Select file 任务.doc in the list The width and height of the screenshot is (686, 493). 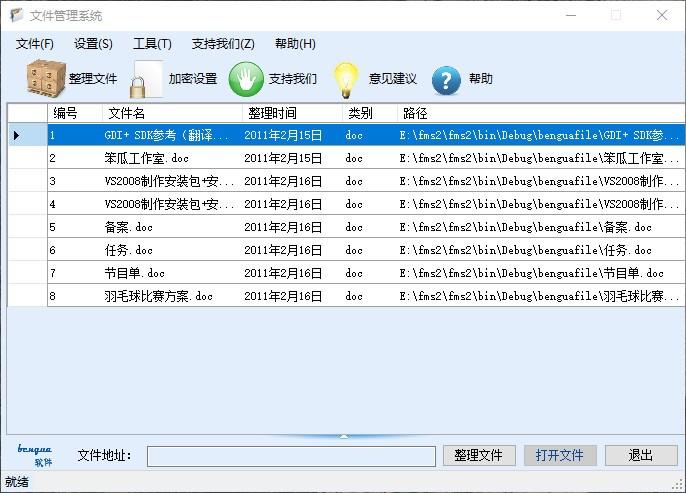(x=129, y=250)
